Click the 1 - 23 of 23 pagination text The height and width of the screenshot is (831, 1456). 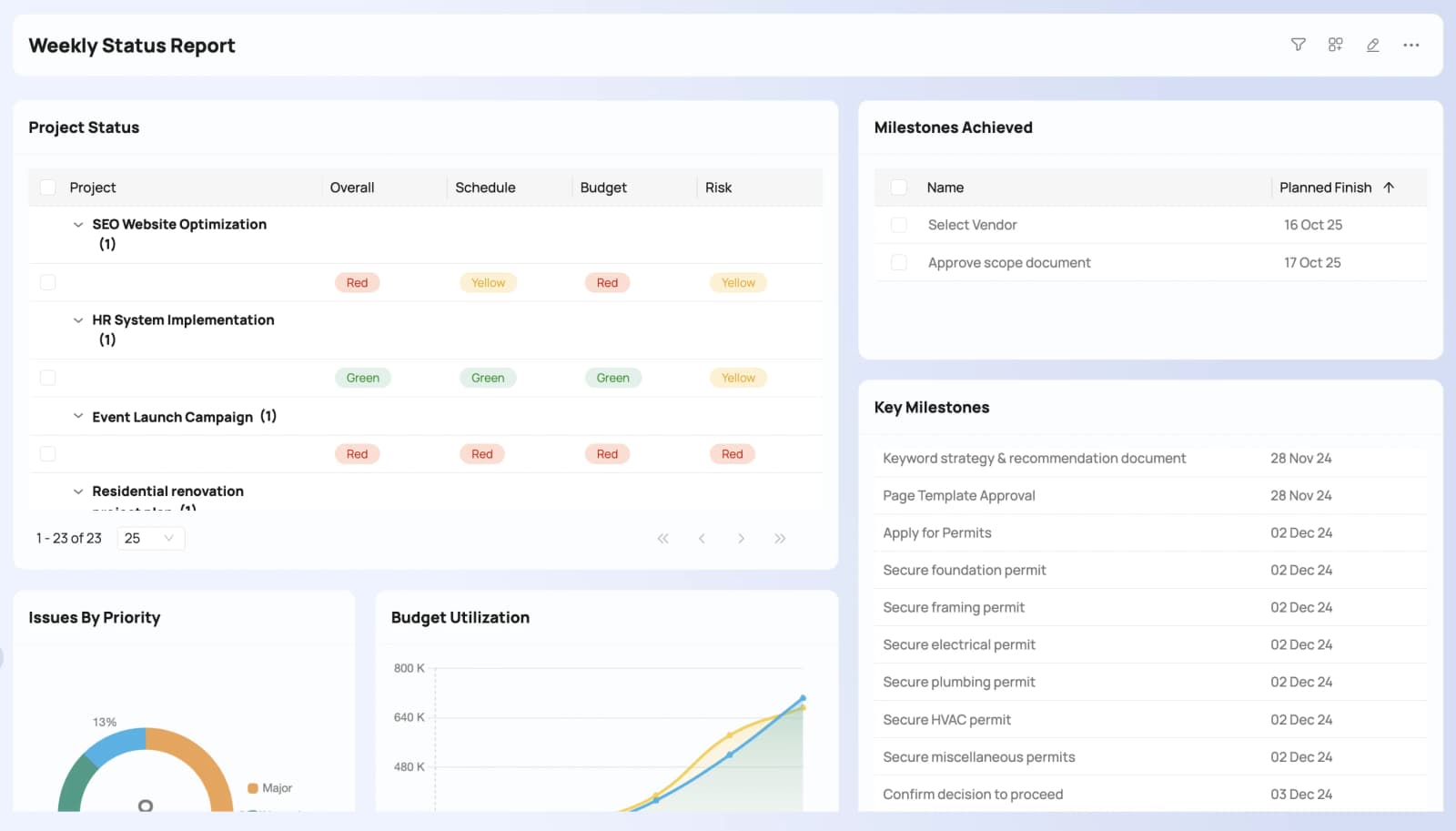pos(68,539)
